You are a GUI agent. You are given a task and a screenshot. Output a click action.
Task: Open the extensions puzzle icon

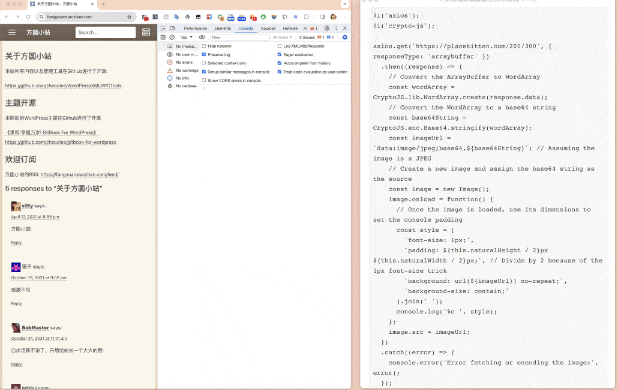click(x=307, y=17)
